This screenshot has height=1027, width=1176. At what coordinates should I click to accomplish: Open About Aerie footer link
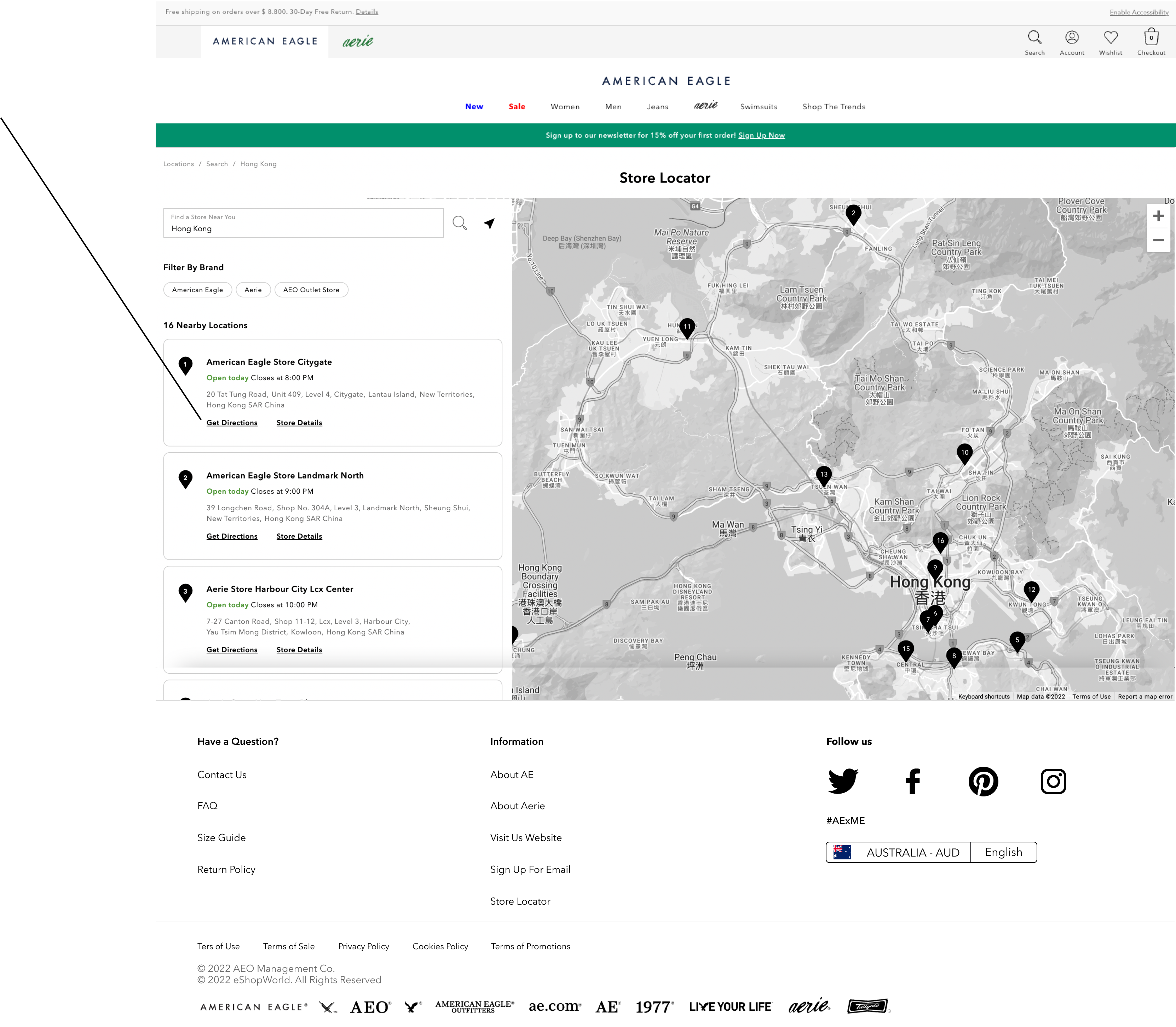point(517,806)
